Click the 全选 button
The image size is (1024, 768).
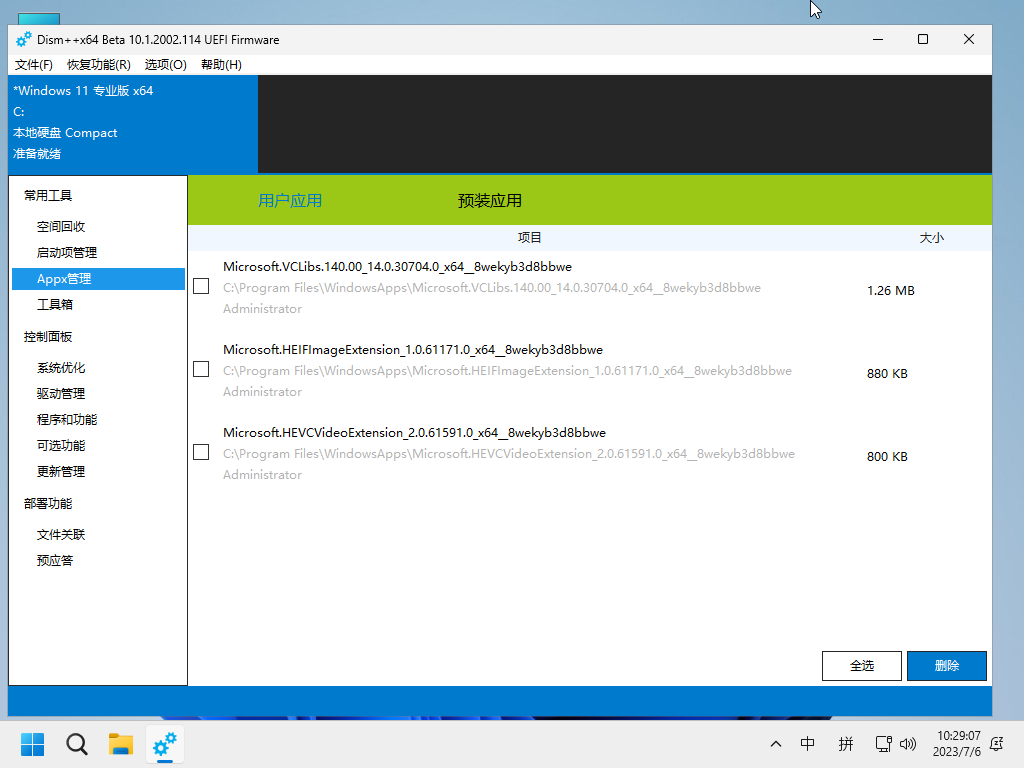861,665
